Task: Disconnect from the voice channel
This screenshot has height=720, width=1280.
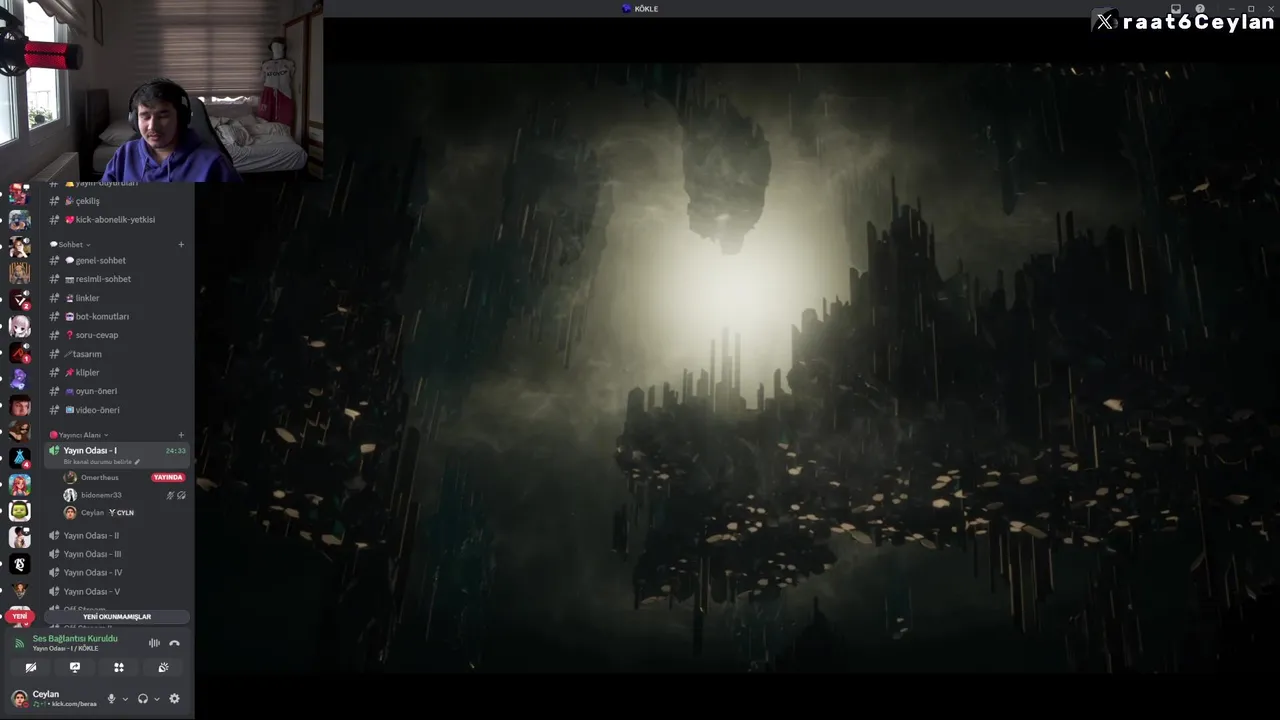Action: click(x=174, y=643)
